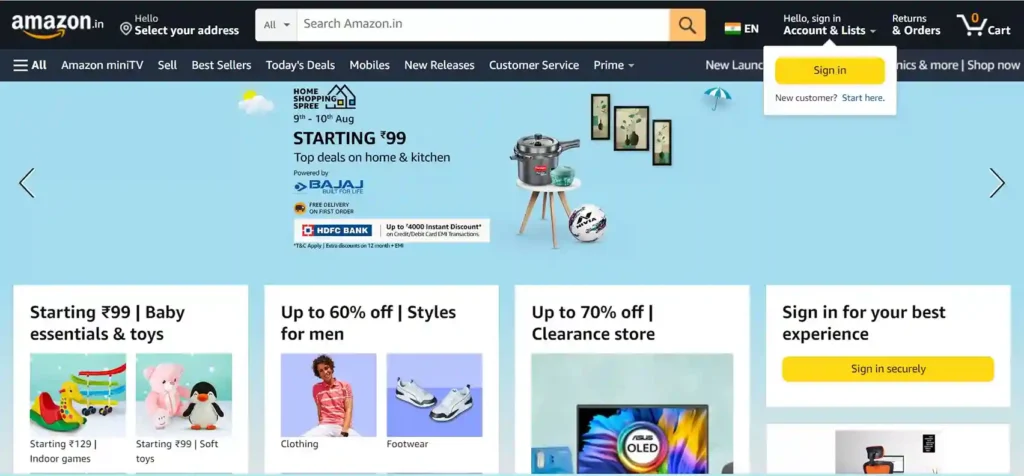1024x476 pixels.
Task: Select the India flag language icon
Action: click(733, 29)
